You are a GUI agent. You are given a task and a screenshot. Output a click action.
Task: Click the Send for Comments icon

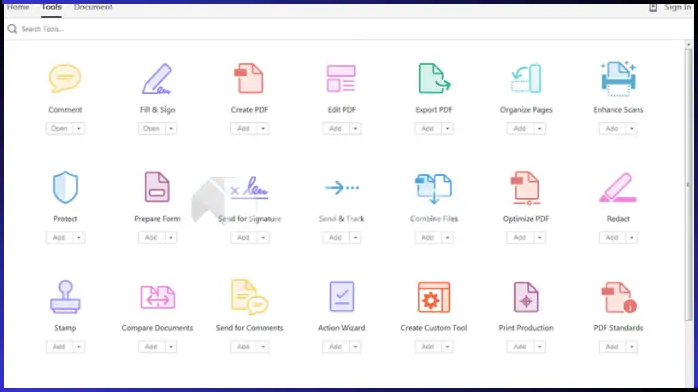pos(249,297)
